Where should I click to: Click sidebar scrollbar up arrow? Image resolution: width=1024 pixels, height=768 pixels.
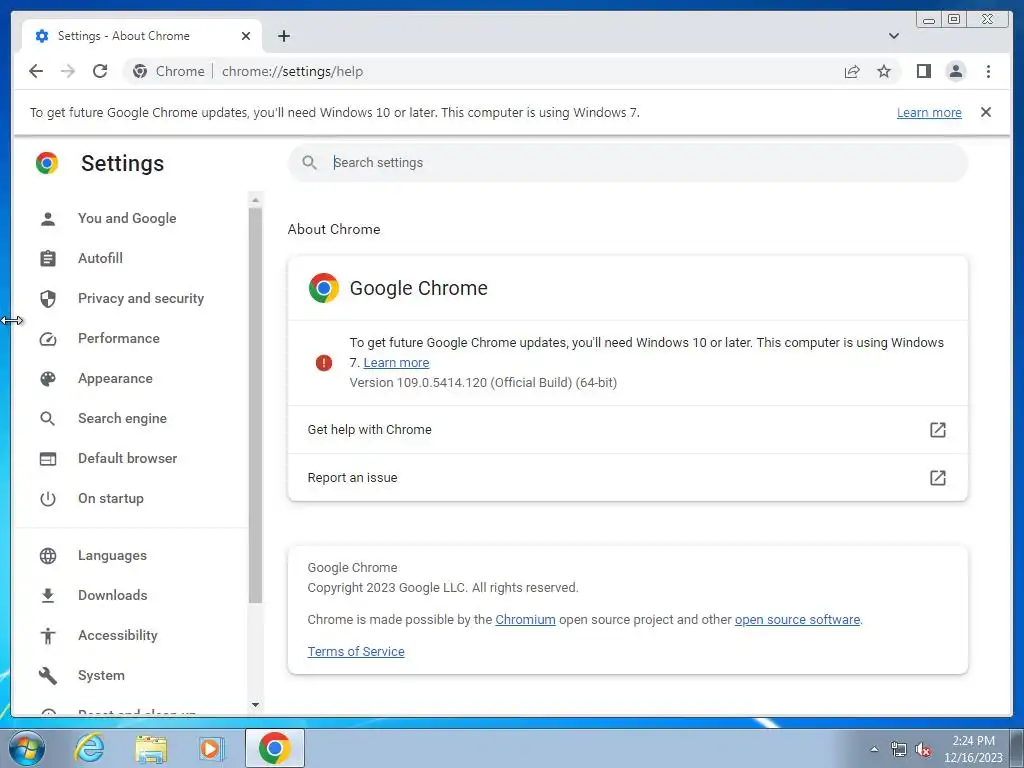255,199
